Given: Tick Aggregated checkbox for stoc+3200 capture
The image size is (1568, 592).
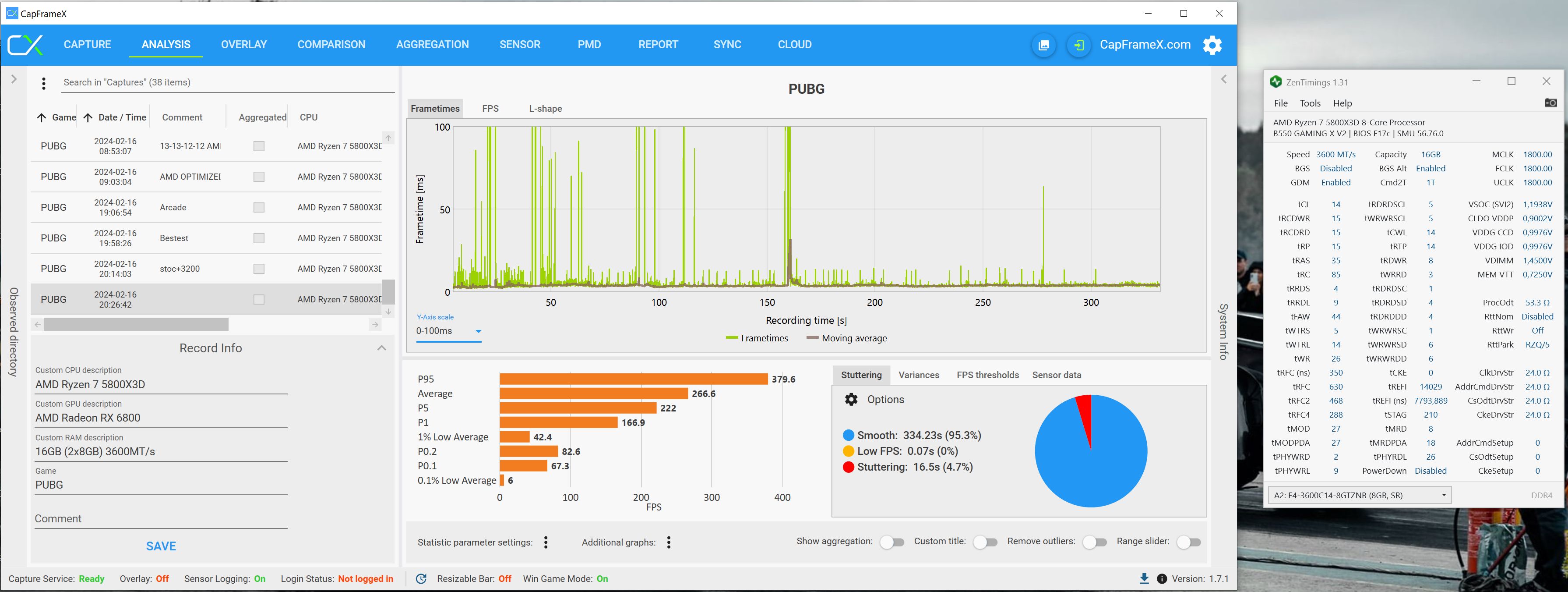Looking at the screenshot, I should click(x=259, y=269).
